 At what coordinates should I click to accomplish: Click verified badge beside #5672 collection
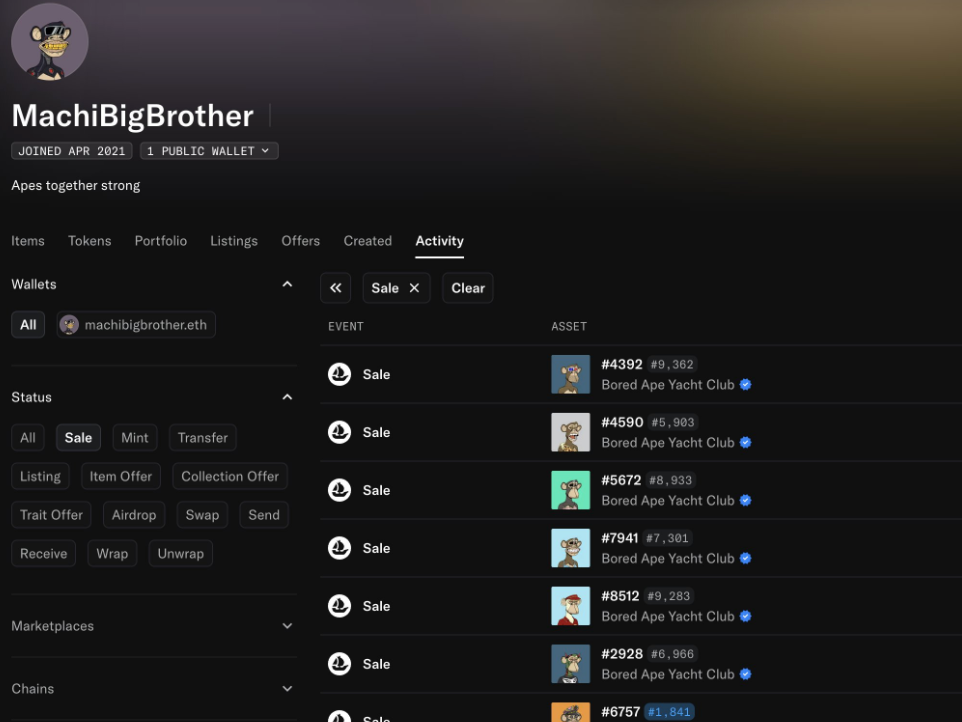coord(745,501)
